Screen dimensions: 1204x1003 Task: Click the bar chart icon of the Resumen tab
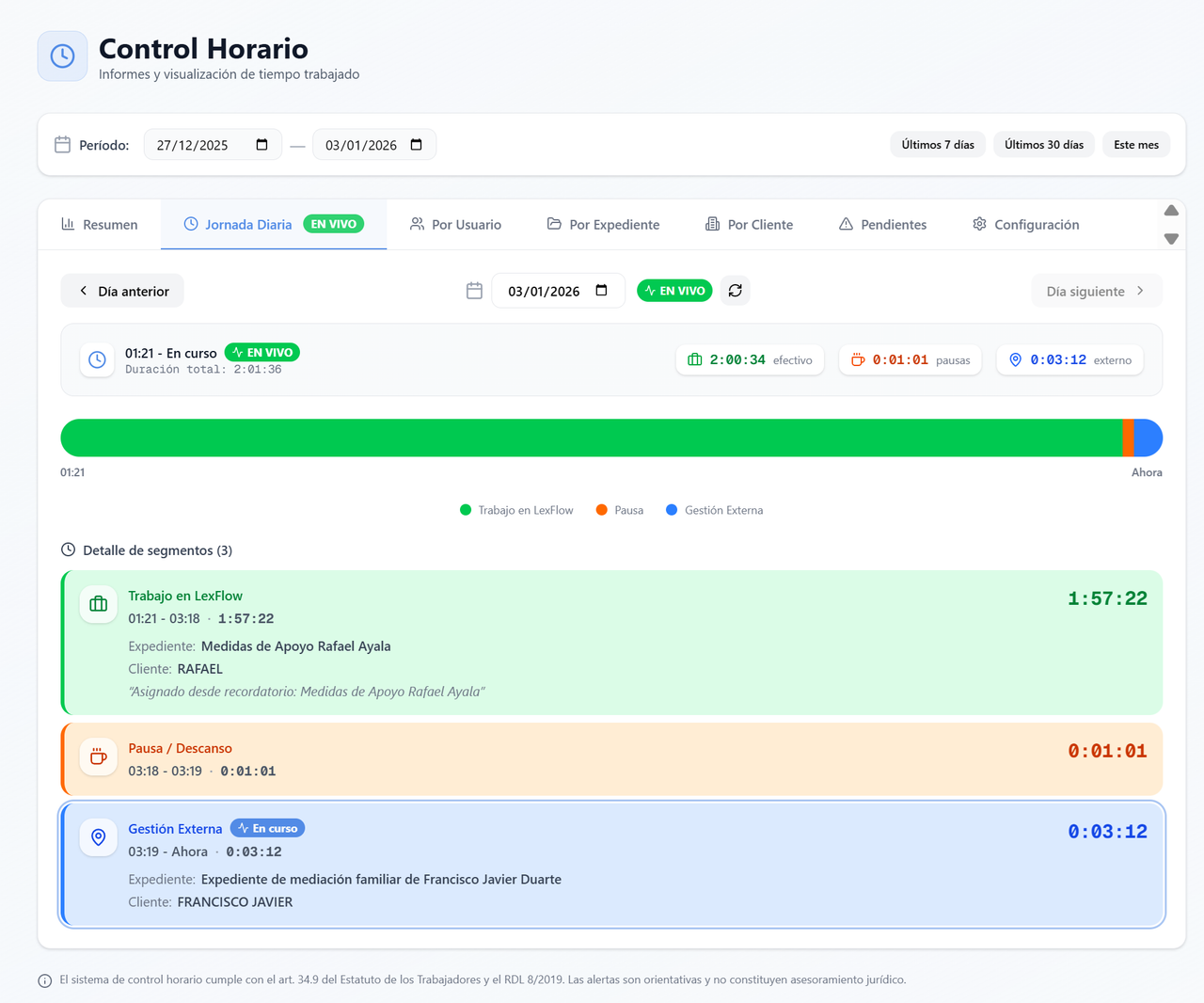(68, 224)
